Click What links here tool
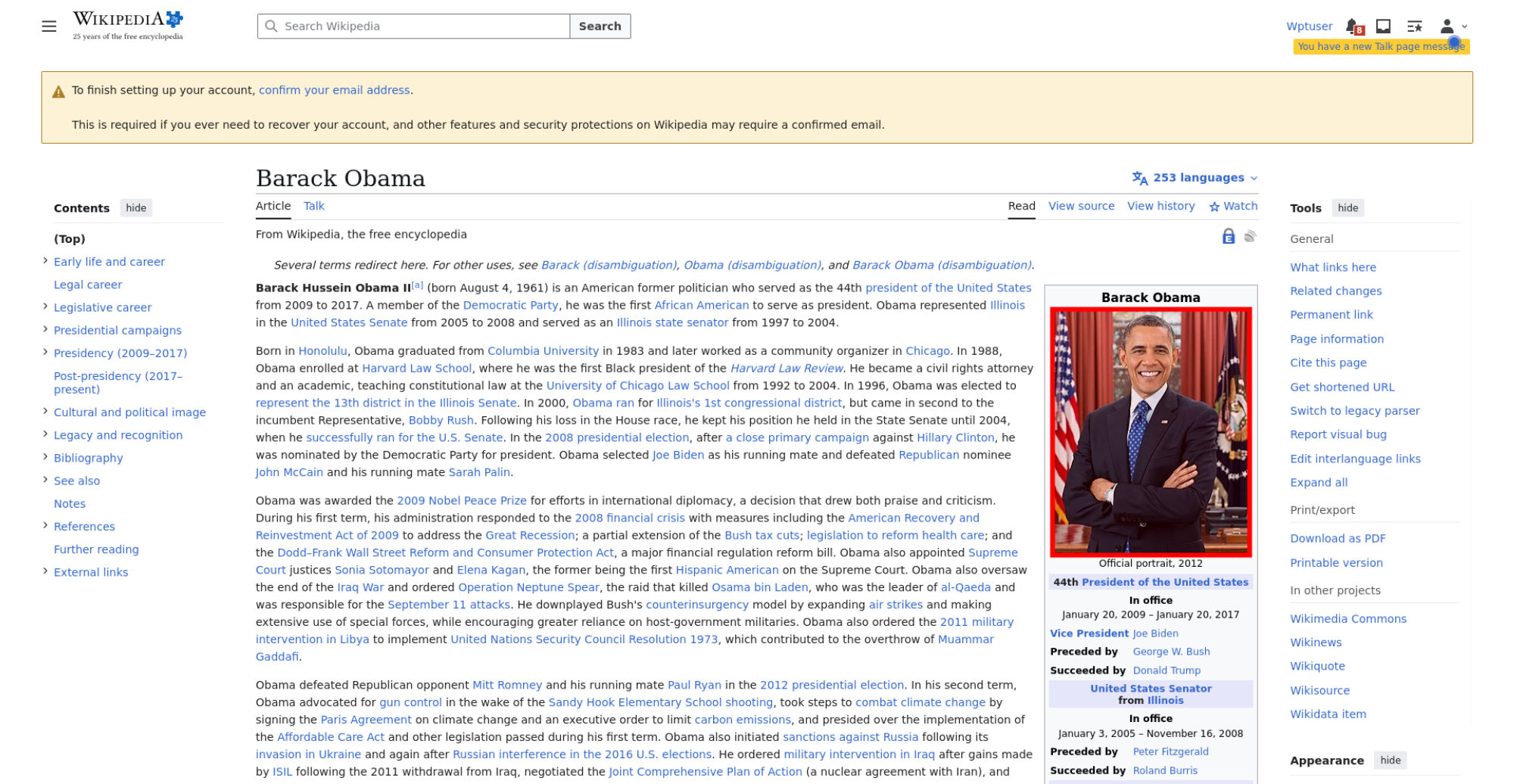This screenshot has width=1514, height=784. (x=1333, y=267)
